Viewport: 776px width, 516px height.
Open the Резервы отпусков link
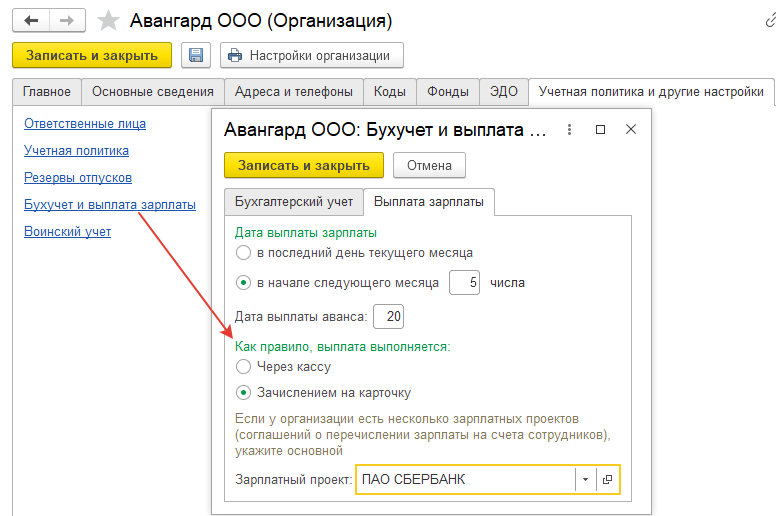click(78, 178)
